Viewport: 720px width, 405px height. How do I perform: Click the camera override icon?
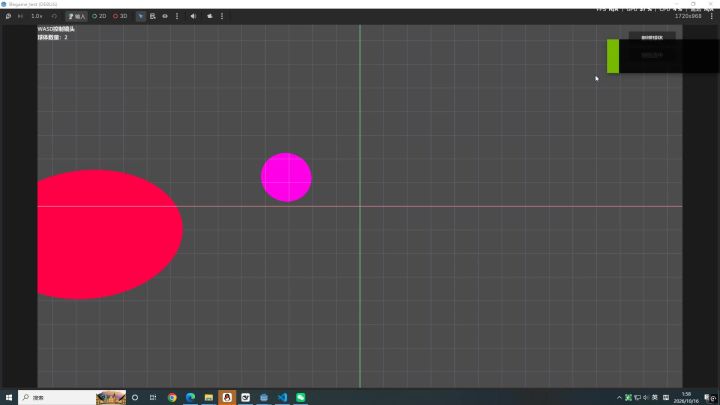[x=210, y=16]
